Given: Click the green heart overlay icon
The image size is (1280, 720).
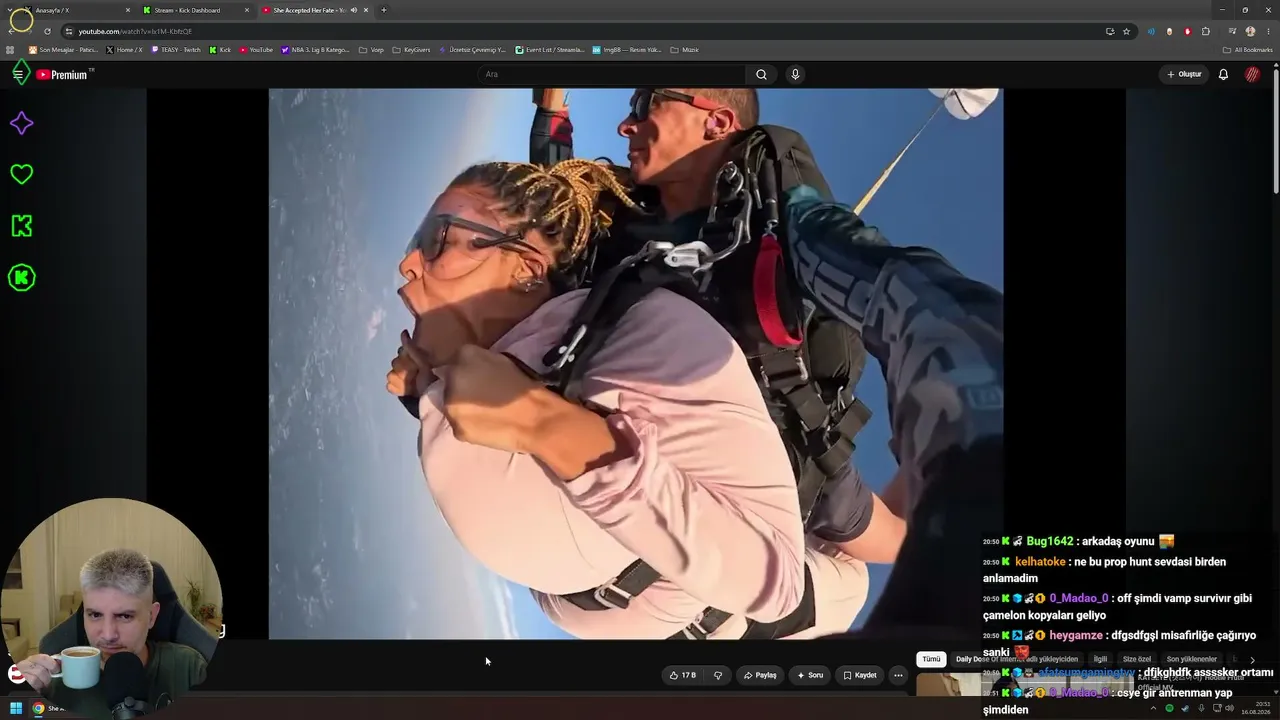Looking at the screenshot, I should click(21, 174).
